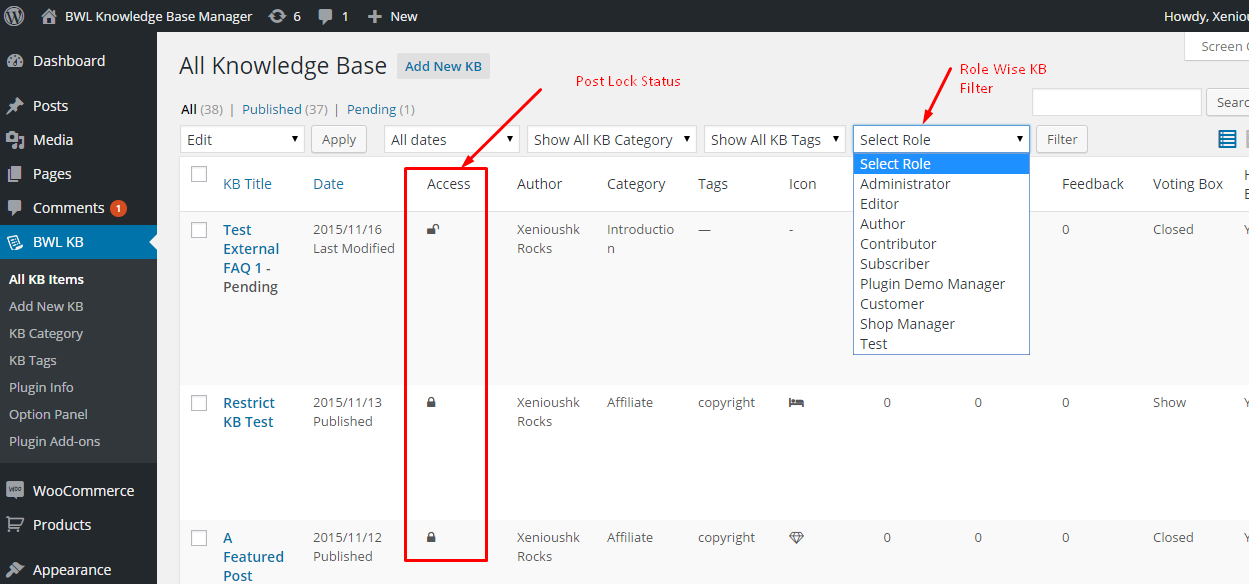Select the Restrict KB Test row checkbox

click(199, 403)
